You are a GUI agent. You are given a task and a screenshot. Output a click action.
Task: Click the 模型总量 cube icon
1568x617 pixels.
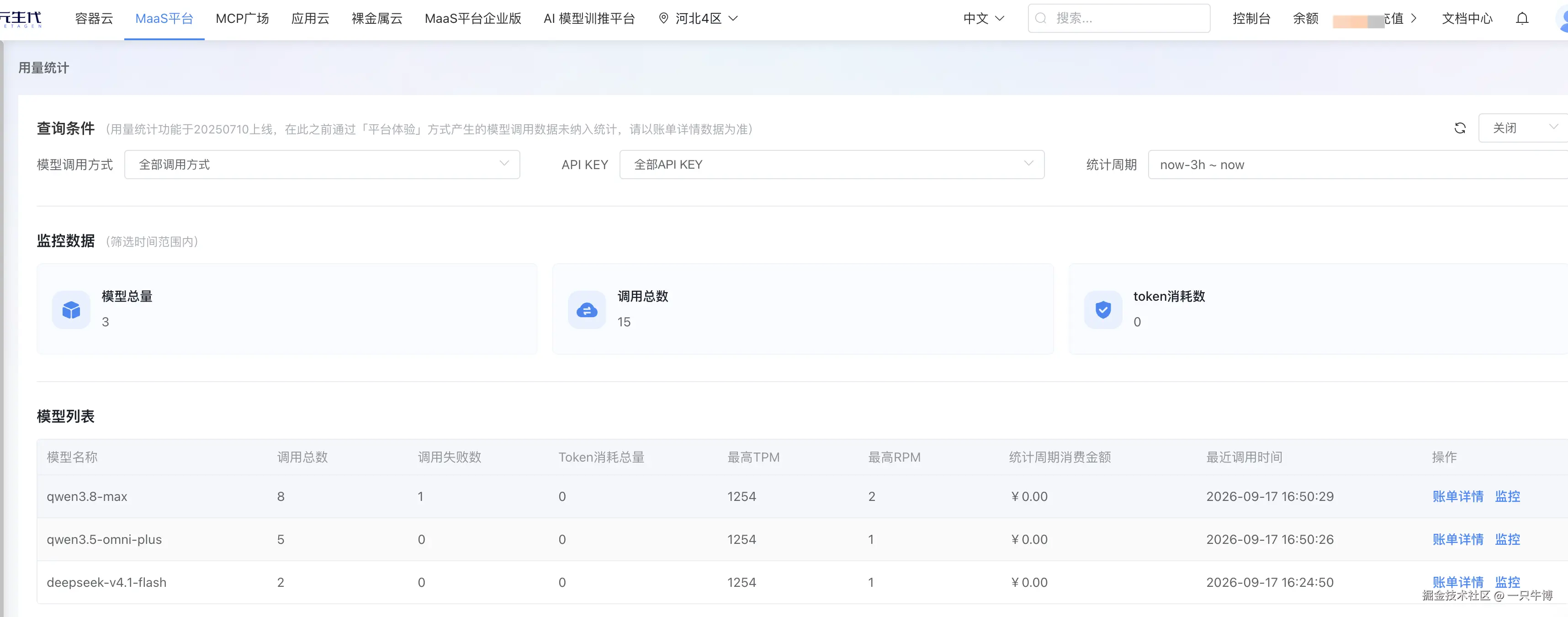(x=71, y=310)
